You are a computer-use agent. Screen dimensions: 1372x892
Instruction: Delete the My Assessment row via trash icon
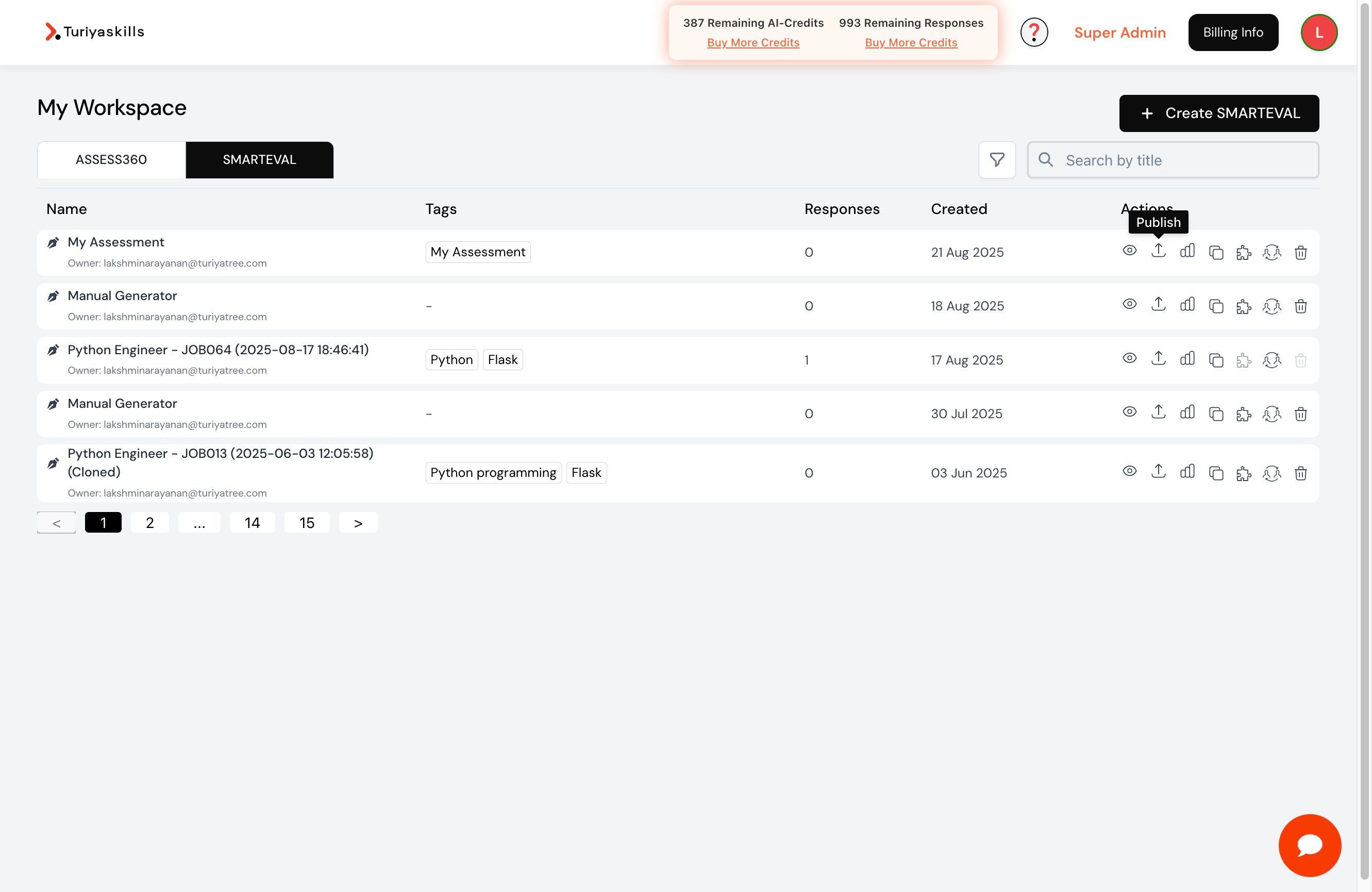click(x=1300, y=253)
